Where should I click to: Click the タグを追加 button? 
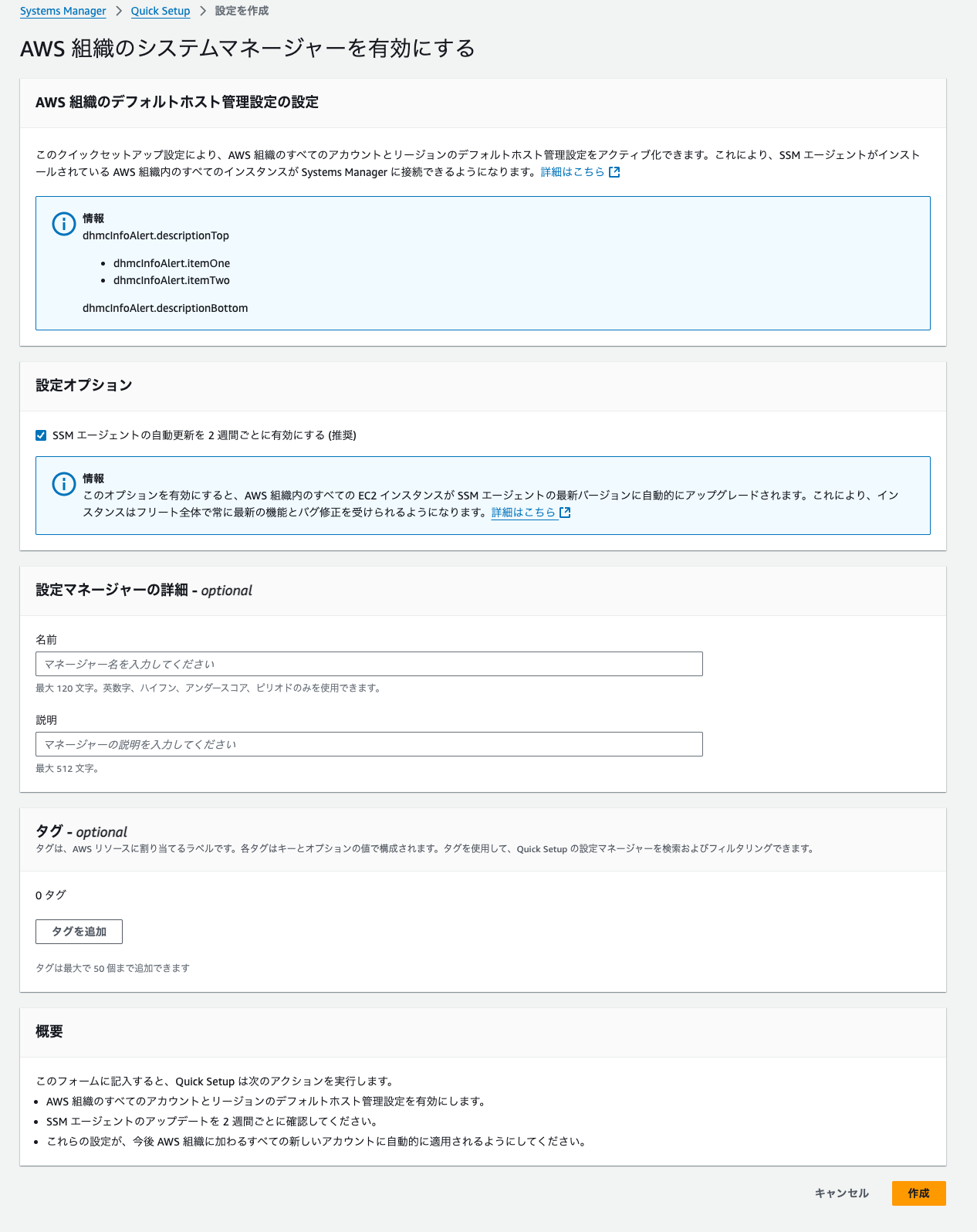79,932
